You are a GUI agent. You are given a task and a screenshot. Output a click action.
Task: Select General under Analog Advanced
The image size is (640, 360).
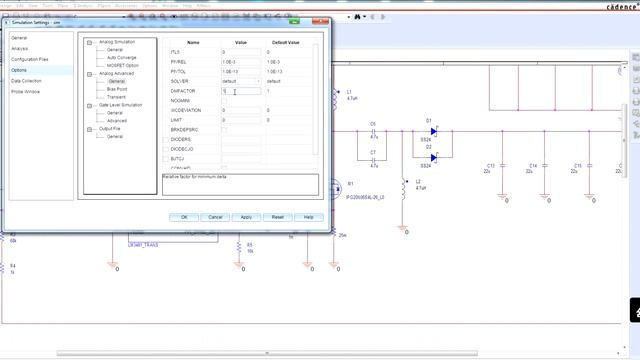(x=117, y=81)
